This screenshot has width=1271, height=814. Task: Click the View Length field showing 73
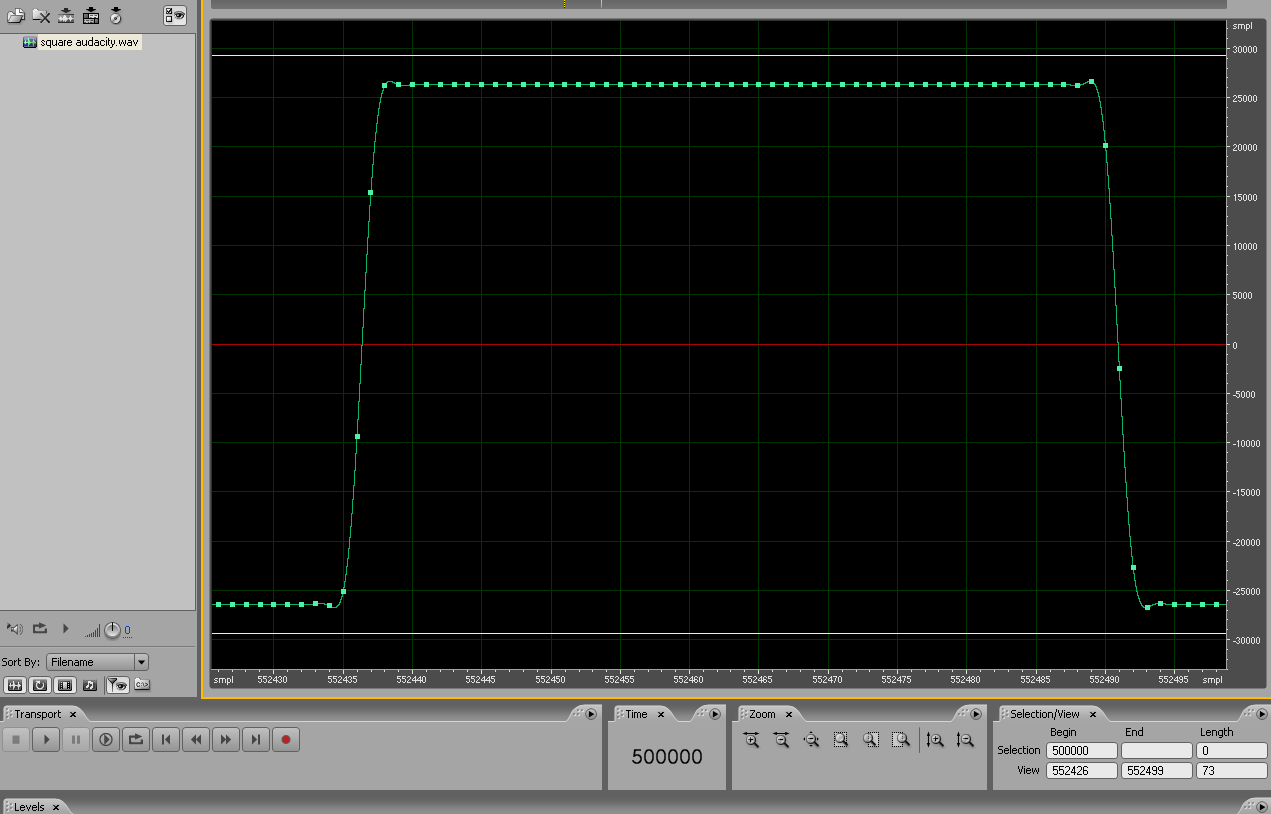pyautogui.click(x=1232, y=771)
